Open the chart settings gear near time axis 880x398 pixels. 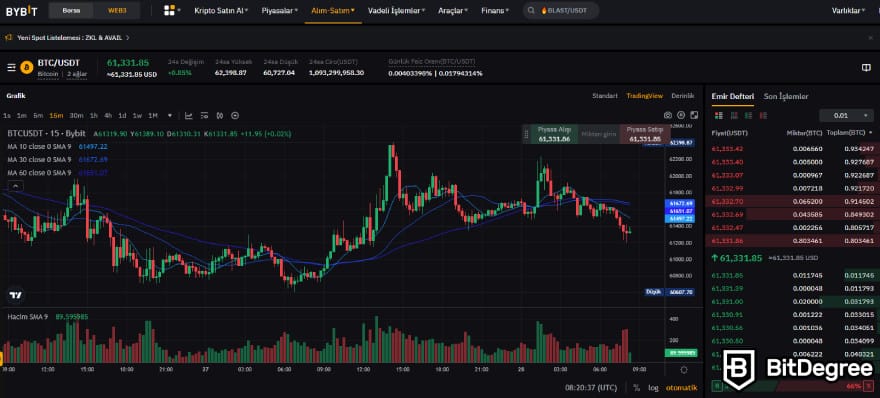684,370
